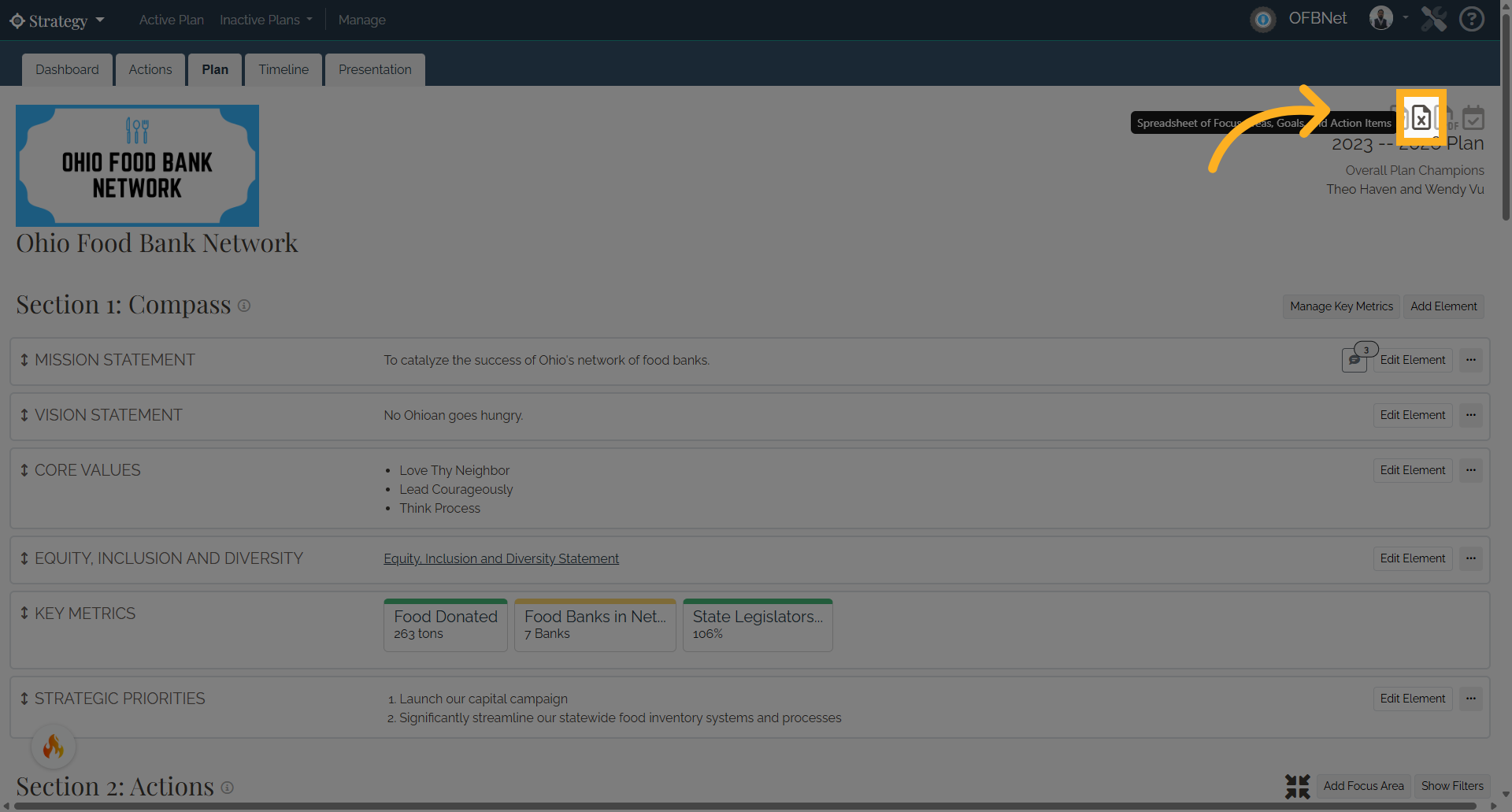Reorder the Vision Statement element handle
The width and height of the screenshot is (1512, 812).
[x=24, y=415]
